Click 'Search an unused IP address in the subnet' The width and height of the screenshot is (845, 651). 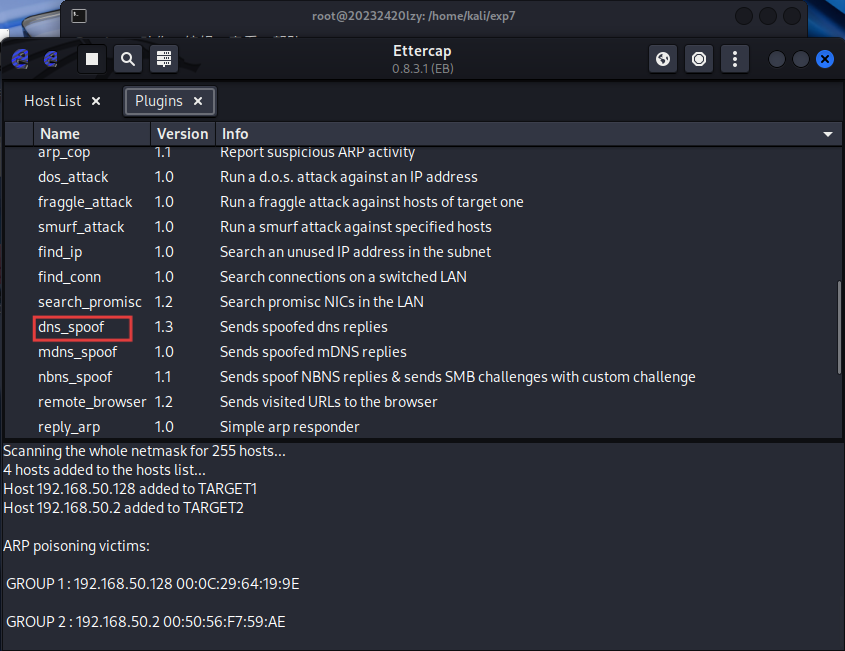click(x=355, y=252)
